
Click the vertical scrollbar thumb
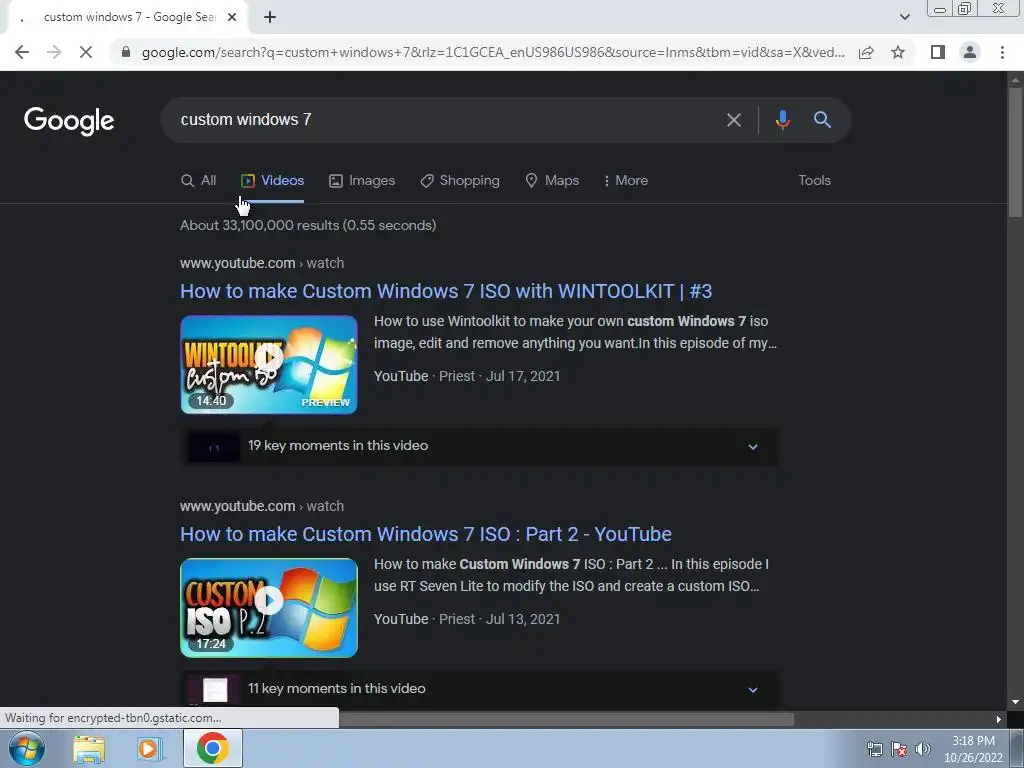[1015, 152]
